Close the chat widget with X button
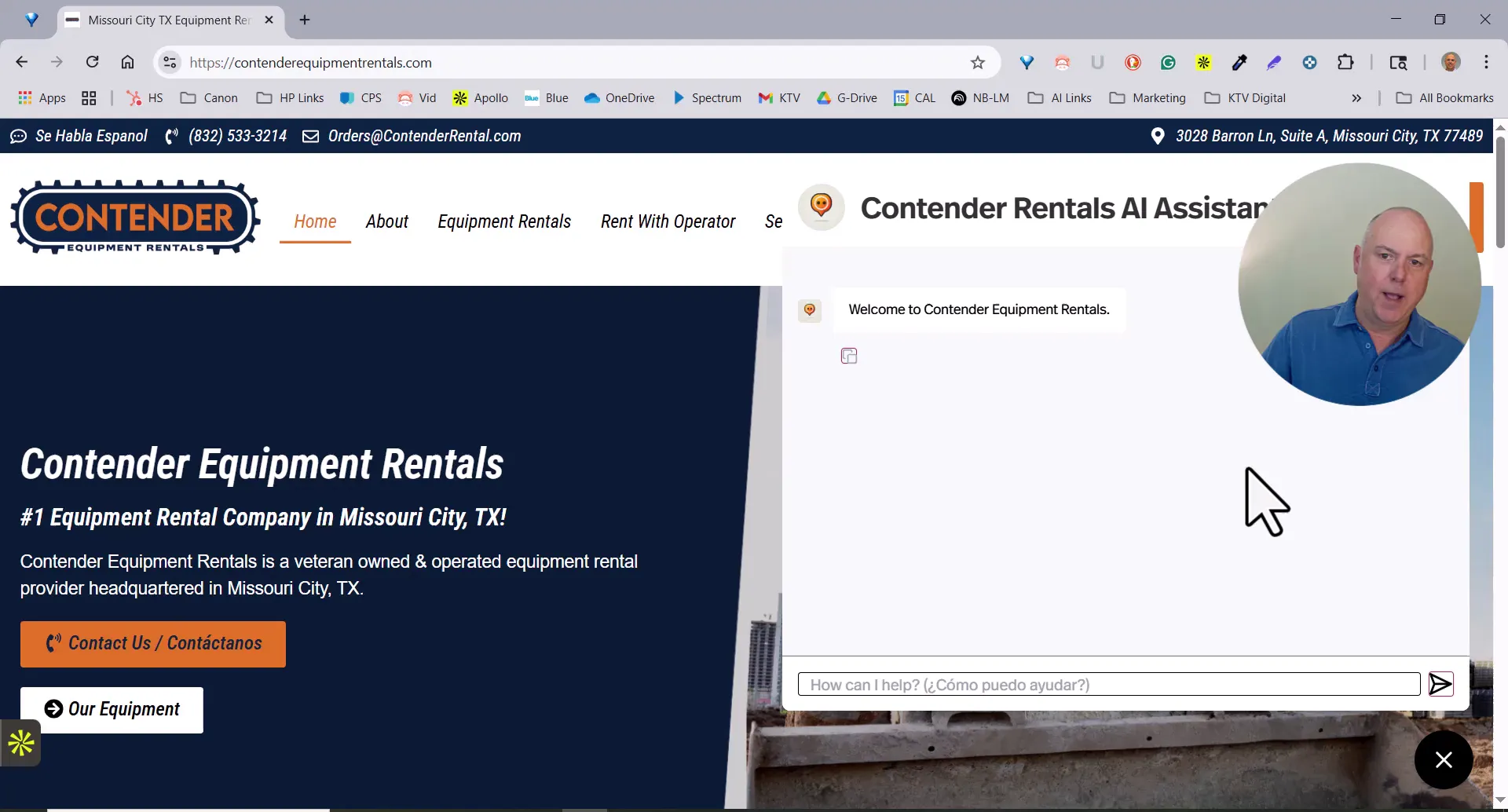Image resolution: width=1508 pixels, height=812 pixels. click(x=1444, y=759)
